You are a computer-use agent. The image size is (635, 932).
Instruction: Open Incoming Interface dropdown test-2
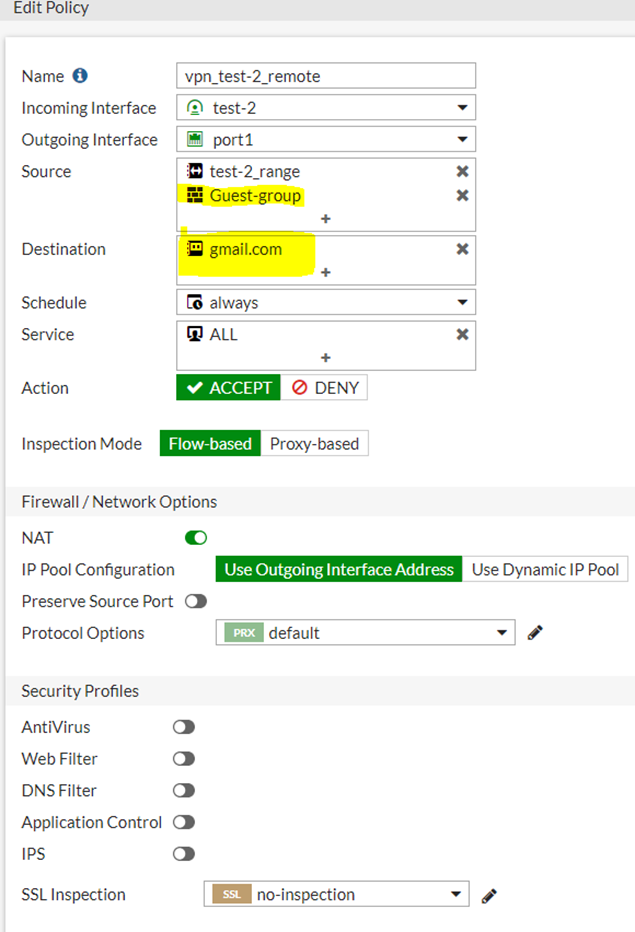(x=325, y=108)
